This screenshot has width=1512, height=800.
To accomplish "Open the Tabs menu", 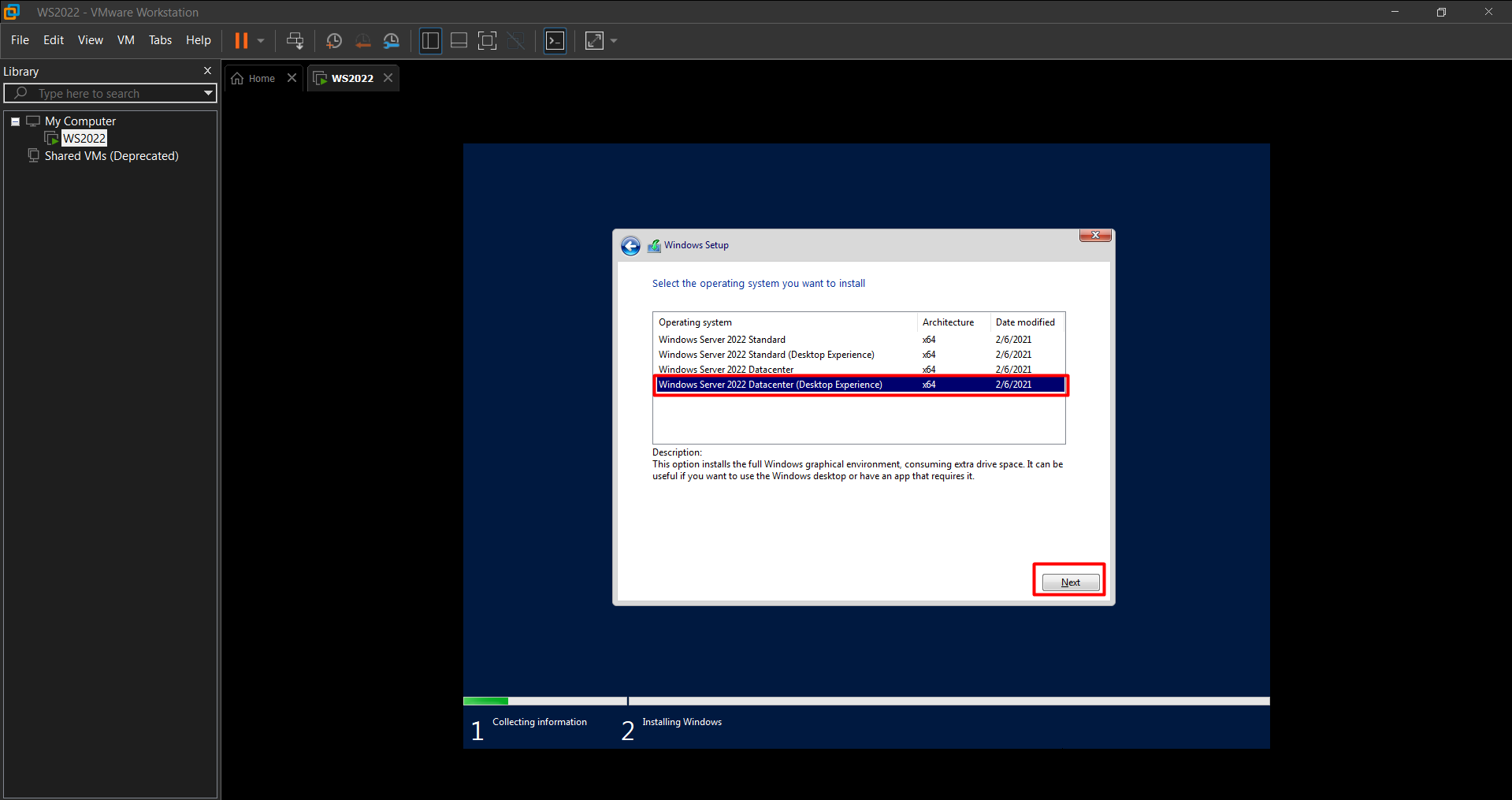I will point(160,40).
